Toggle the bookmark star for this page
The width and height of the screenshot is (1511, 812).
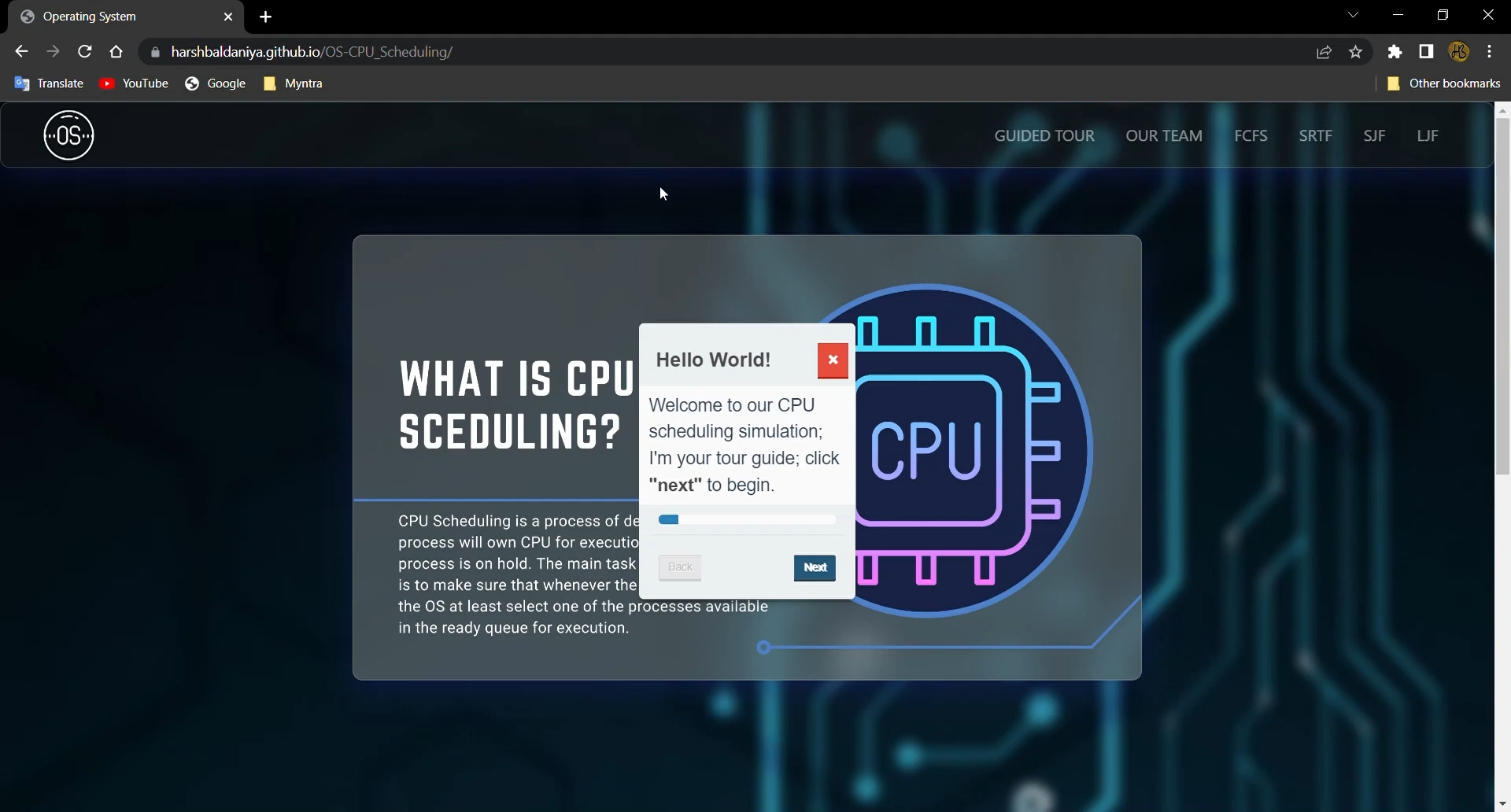click(x=1356, y=52)
